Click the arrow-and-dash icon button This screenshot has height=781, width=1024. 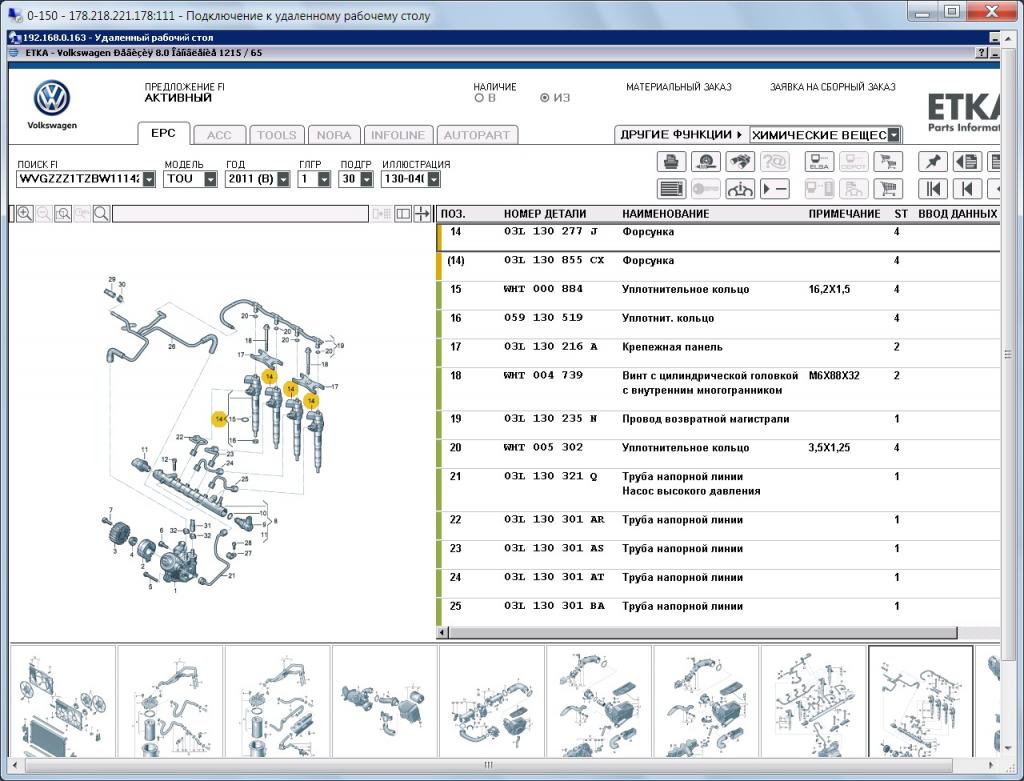(775, 189)
